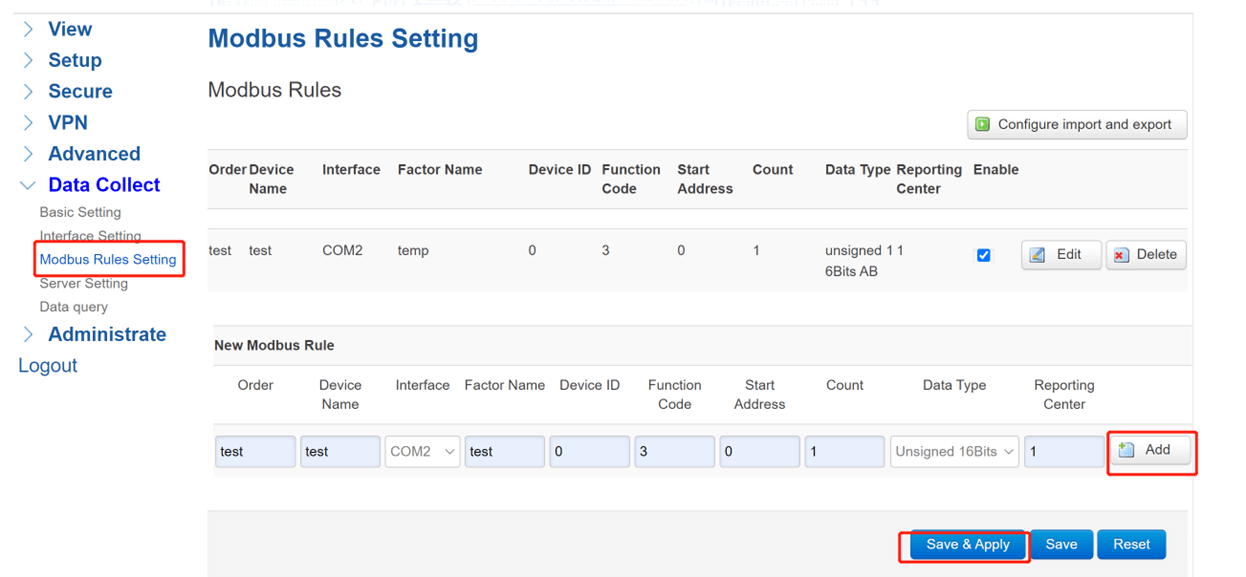Open the VPN menu

pos(68,123)
